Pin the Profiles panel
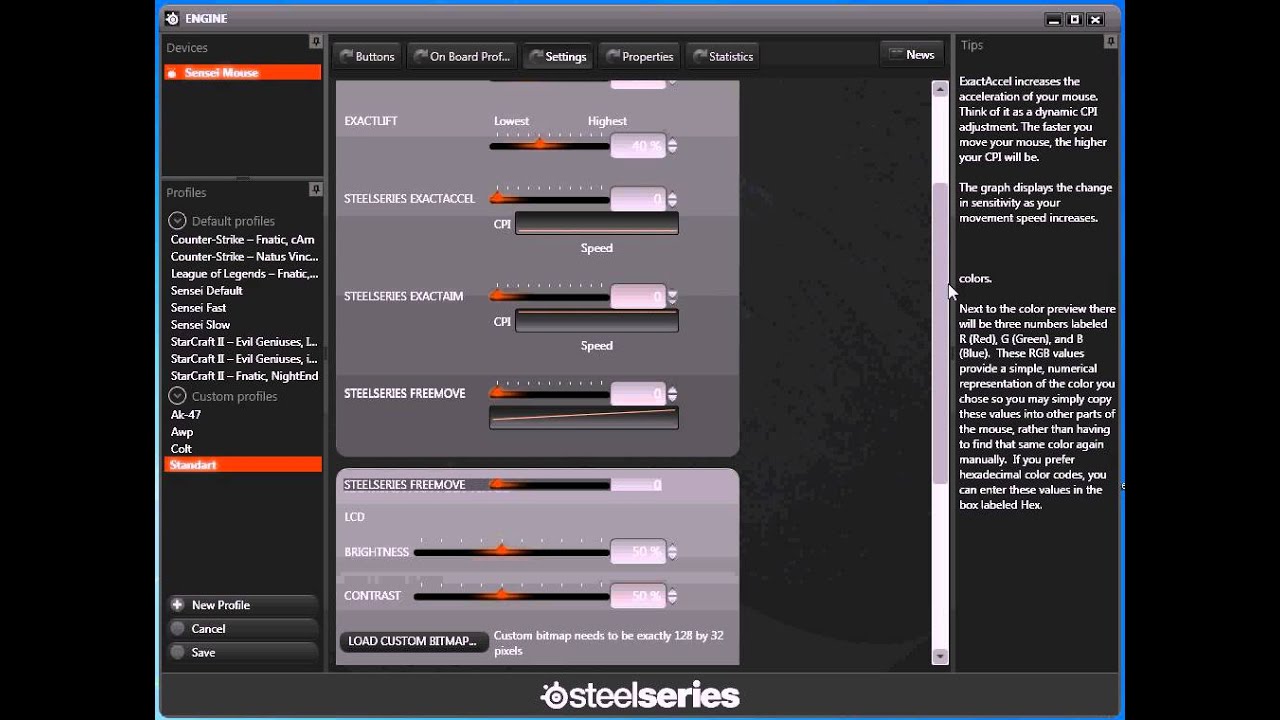Viewport: 1280px width, 720px height. [316, 189]
